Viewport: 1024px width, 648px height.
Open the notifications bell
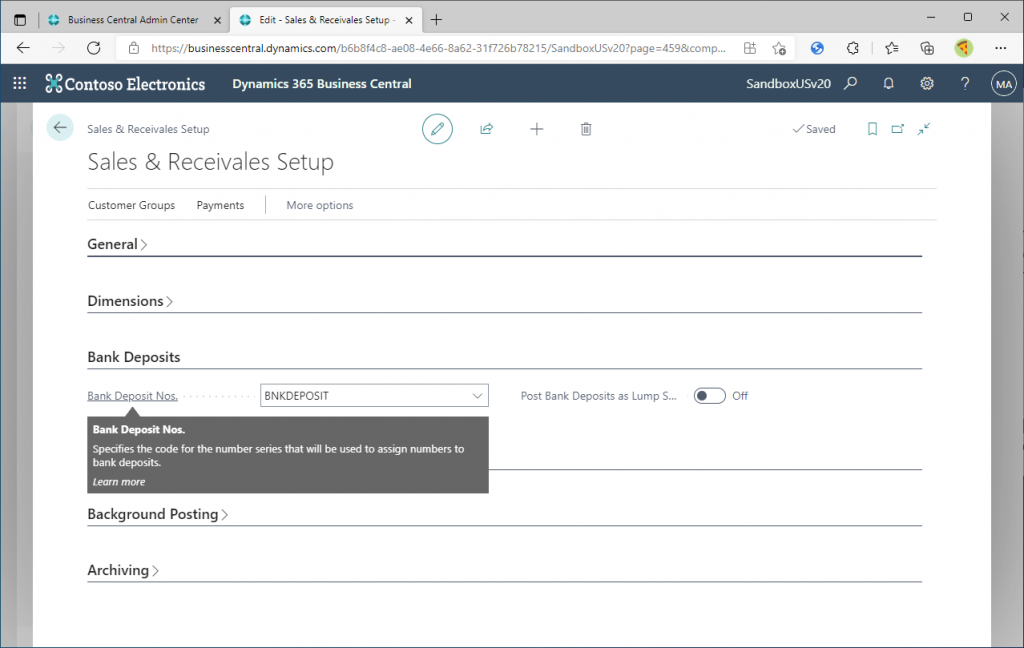coord(889,84)
